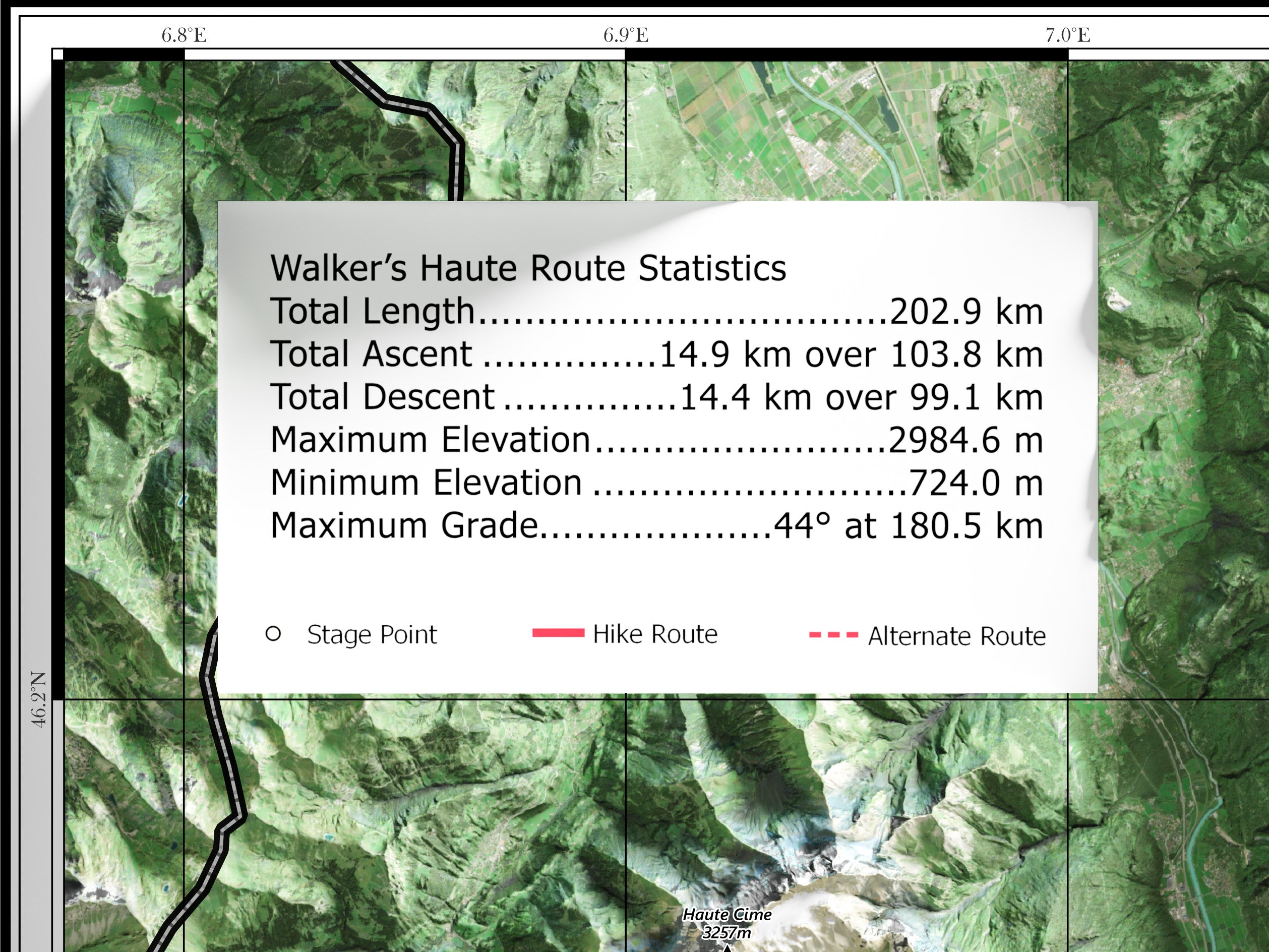The image size is (1269, 952).
Task: Select the 6.8°E longitude label
Action: pos(184,36)
